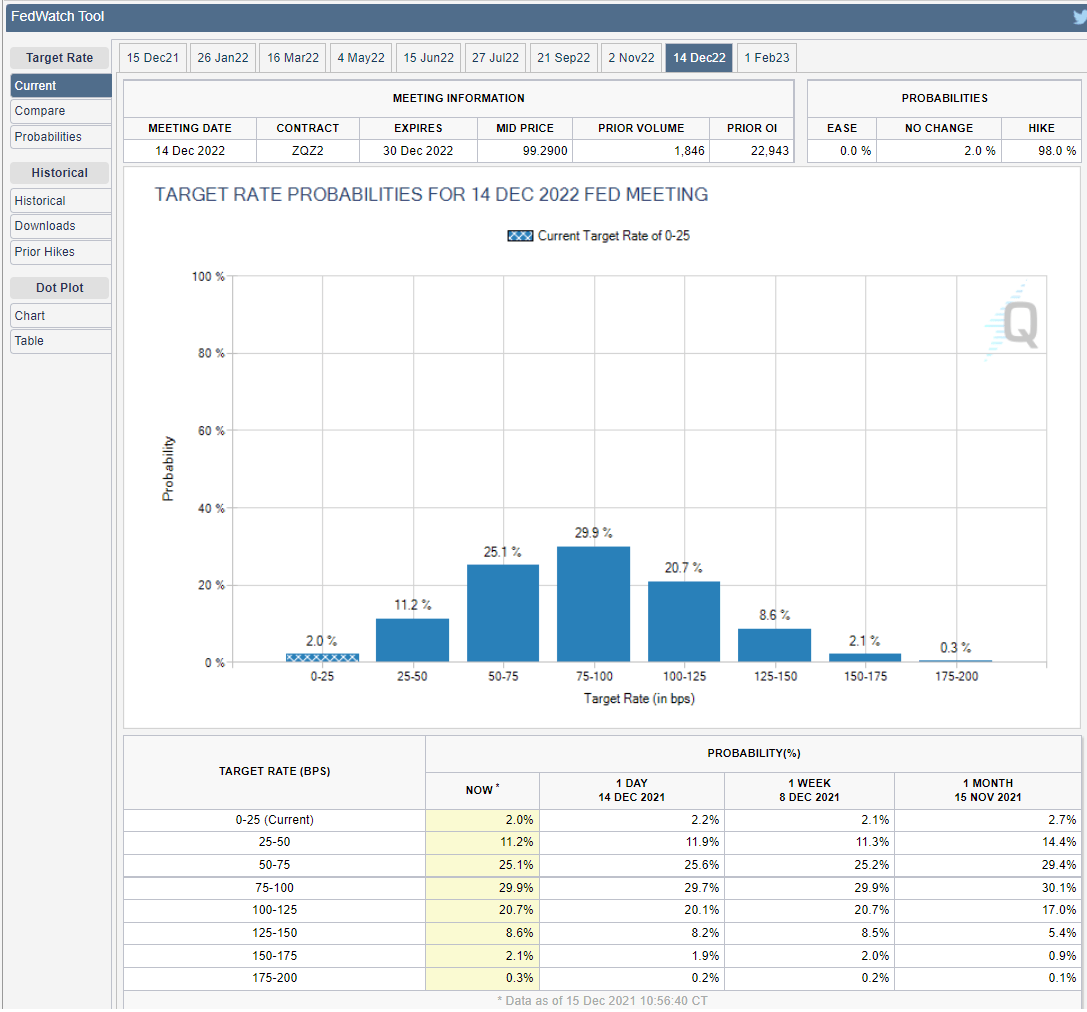Click the hatched legend swatch for Current Target Rate
This screenshot has height=1012, width=1087.
tap(520, 236)
